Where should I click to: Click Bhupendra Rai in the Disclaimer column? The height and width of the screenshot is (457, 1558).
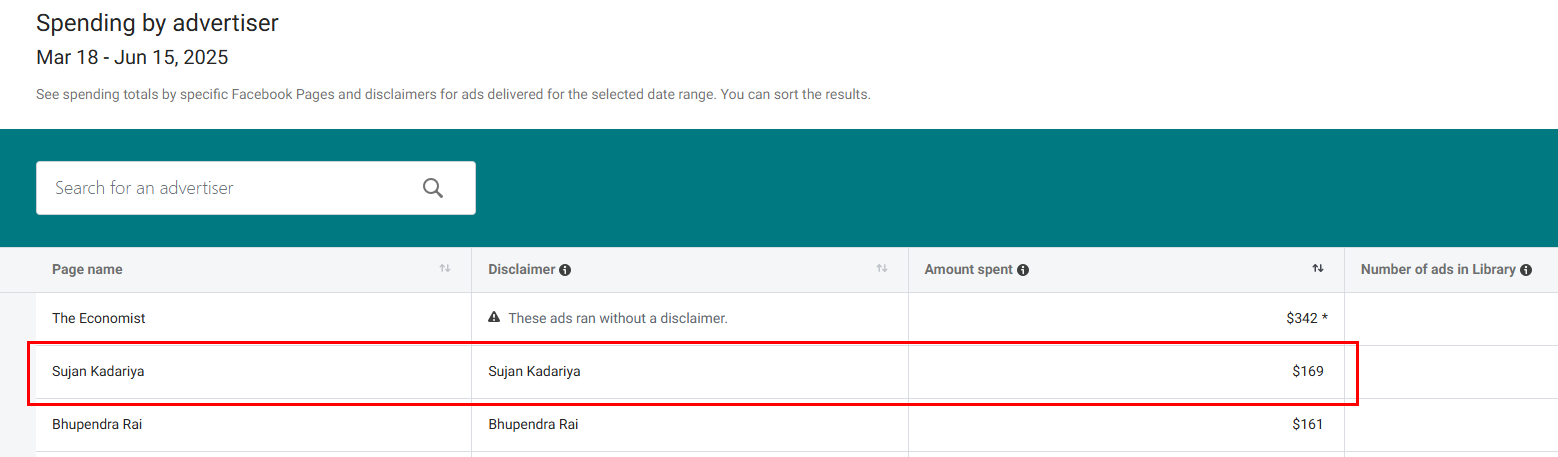click(533, 424)
